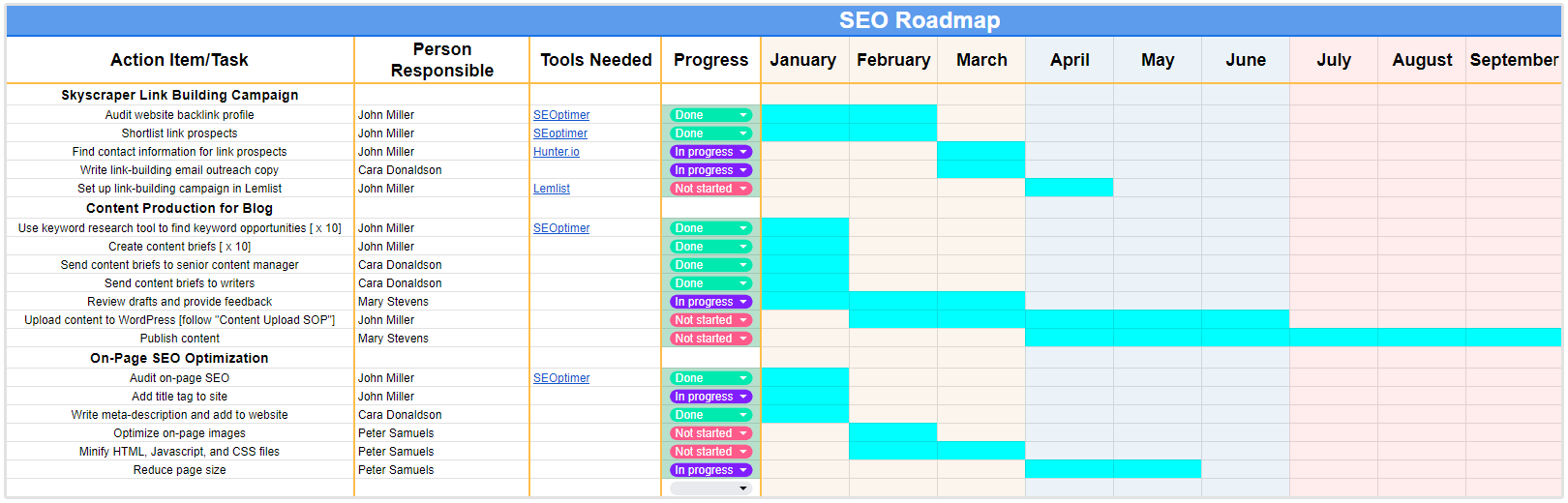Open Lemlist tool link
The width and height of the screenshot is (1568, 503).
coord(552,189)
